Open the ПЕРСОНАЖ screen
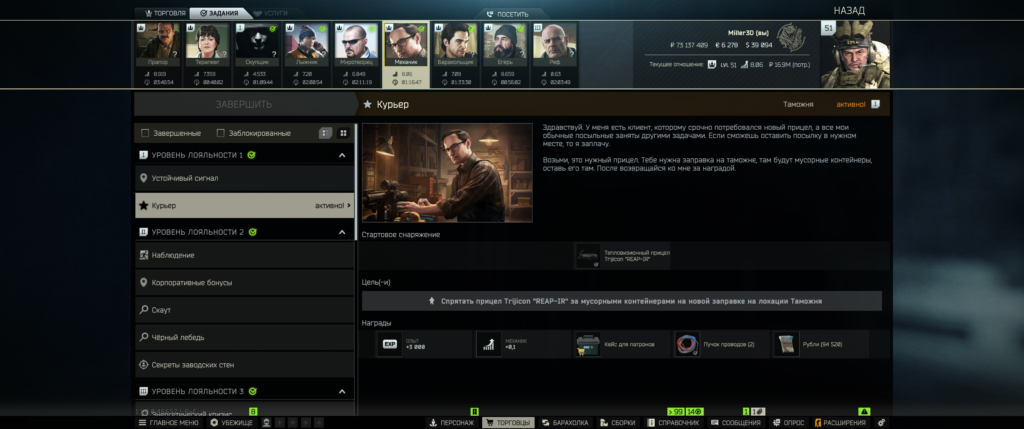Viewport: 1024px width, 429px height. point(453,423)
